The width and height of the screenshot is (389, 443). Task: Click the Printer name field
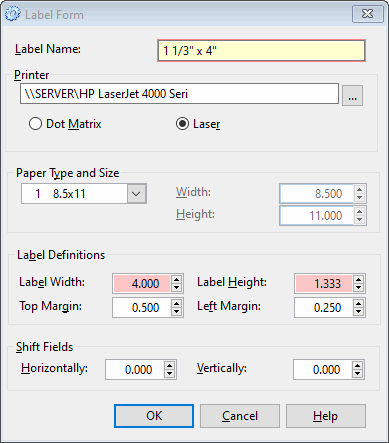point(179,94)
